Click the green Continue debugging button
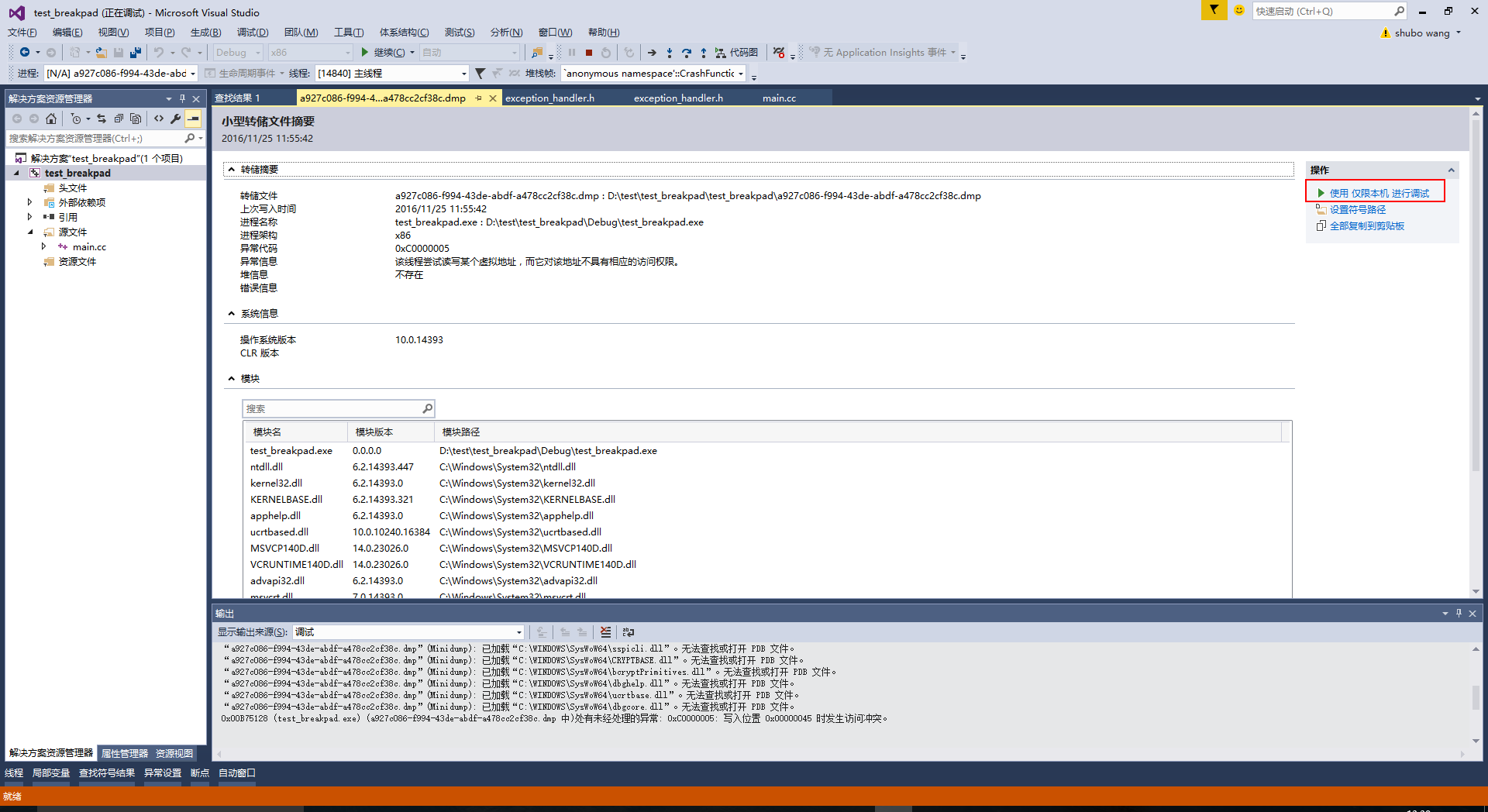This screenshot has width=1488, height=812. [364, 53]
